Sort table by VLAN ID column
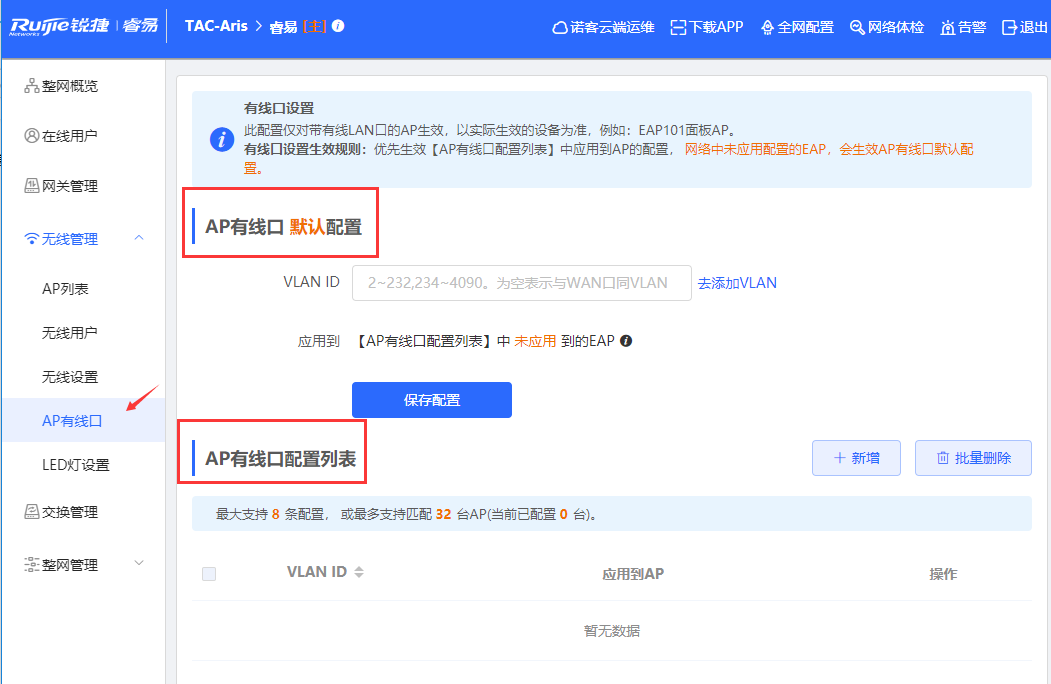Viewport: 1051px width, 684px height. pos(359,573)
